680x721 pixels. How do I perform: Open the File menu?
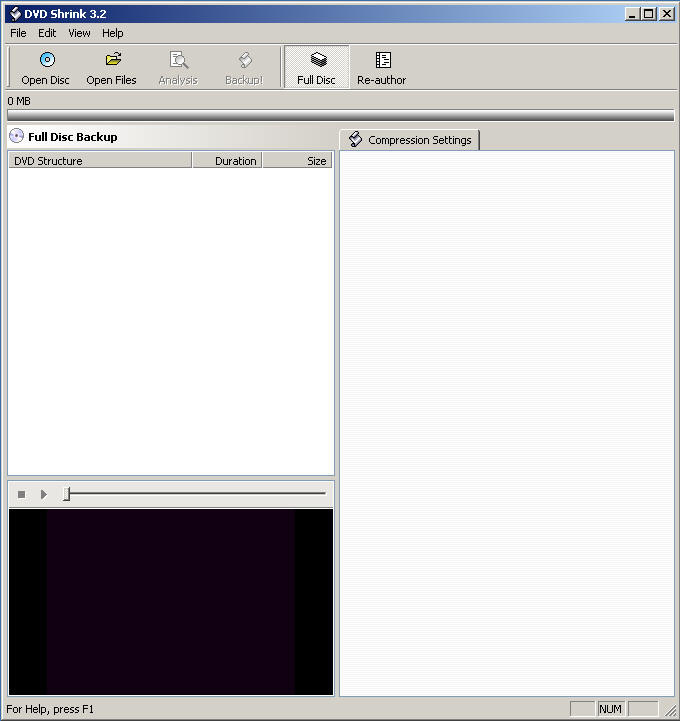tap(18, 33)
